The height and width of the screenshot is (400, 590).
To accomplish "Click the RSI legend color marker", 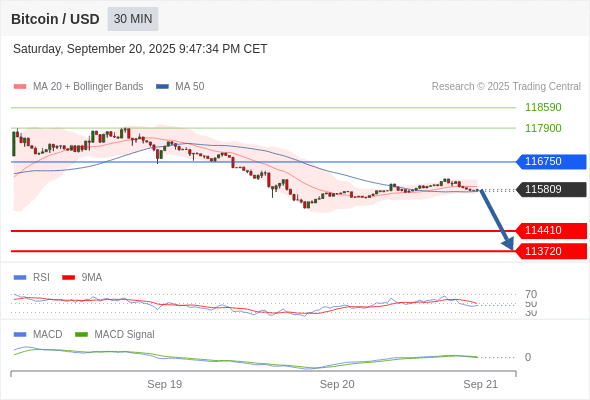I will pyautogui.click(x=20, y=278).
